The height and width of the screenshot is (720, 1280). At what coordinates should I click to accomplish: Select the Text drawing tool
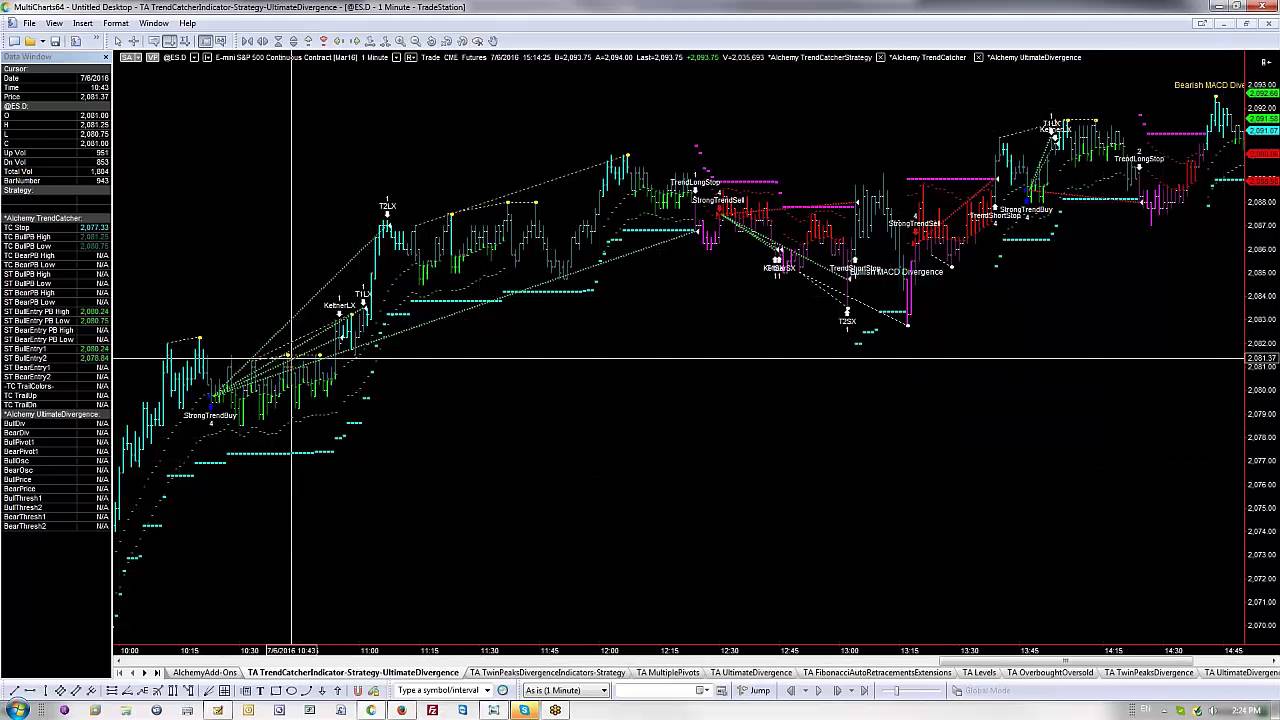[x=260, y=690]
